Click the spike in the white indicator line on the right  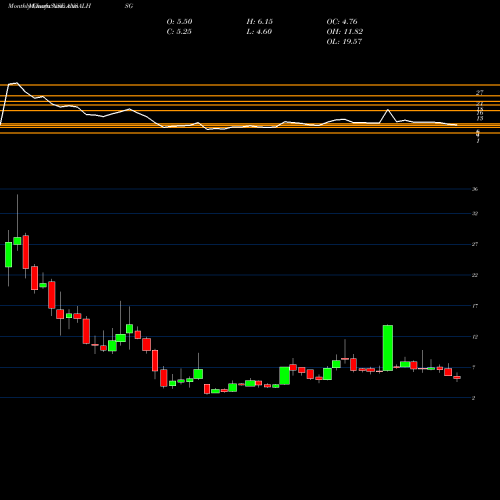pyautogui.click(x=388, y=110)
